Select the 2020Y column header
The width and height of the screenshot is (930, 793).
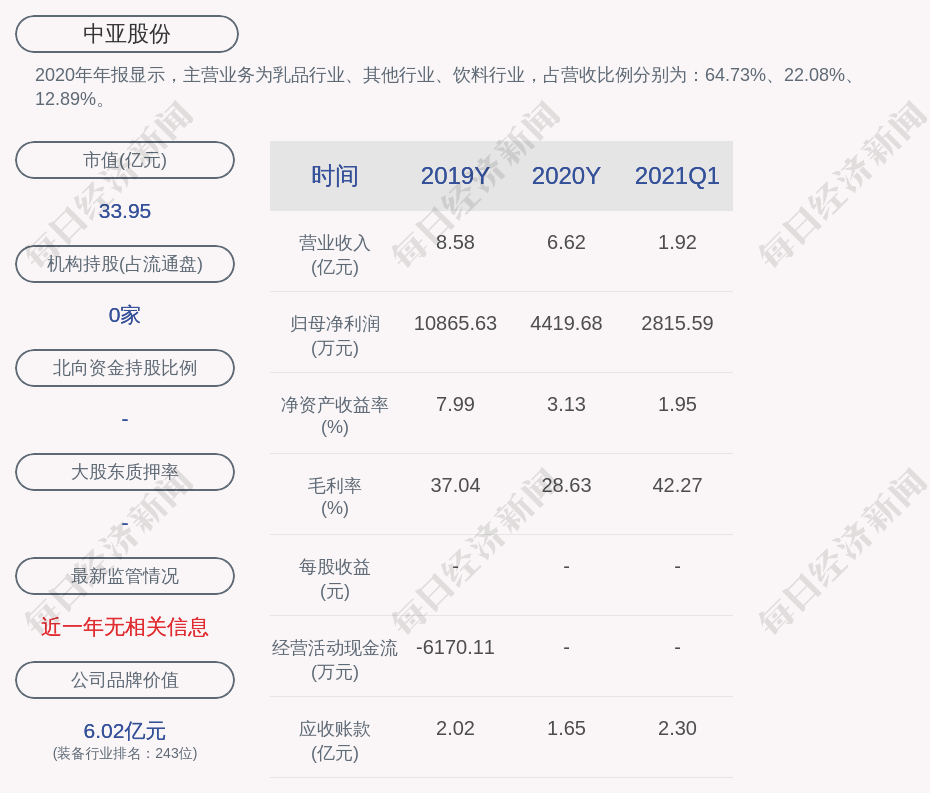click(566, 176)
